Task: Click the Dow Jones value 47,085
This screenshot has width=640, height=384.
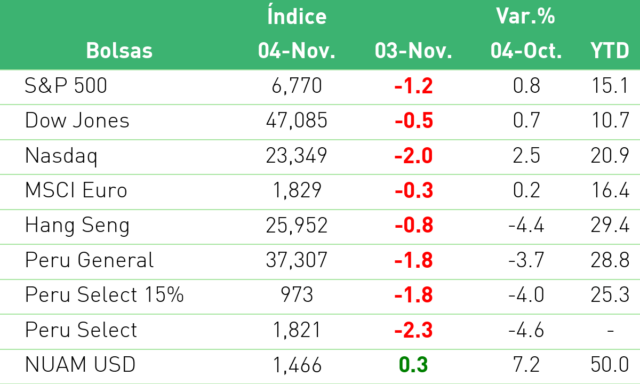Action: click(297, 120)
